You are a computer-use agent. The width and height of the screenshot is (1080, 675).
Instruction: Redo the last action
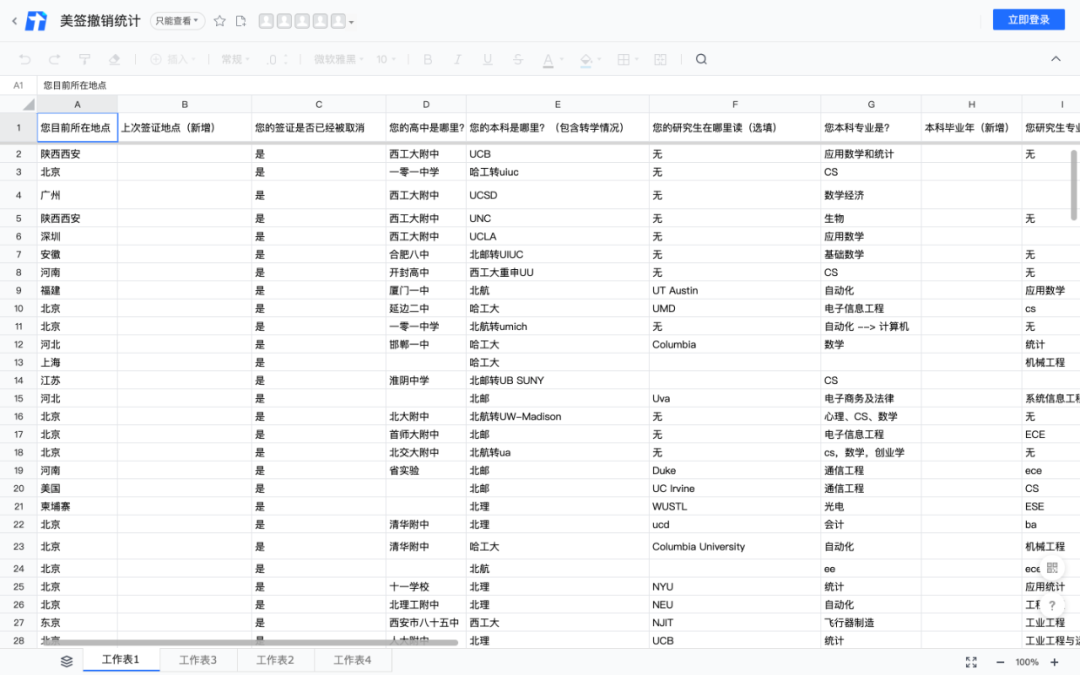pyautogui.click(x=54, y=59)
